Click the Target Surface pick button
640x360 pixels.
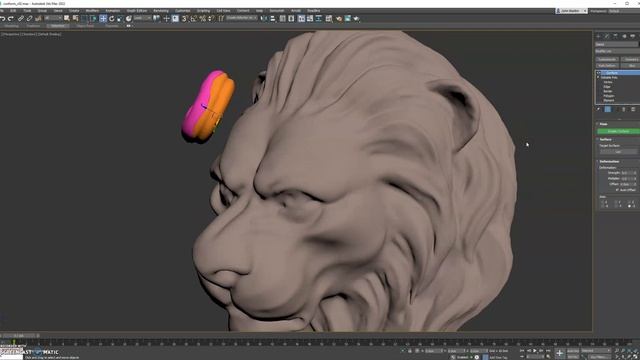point(618,152)
